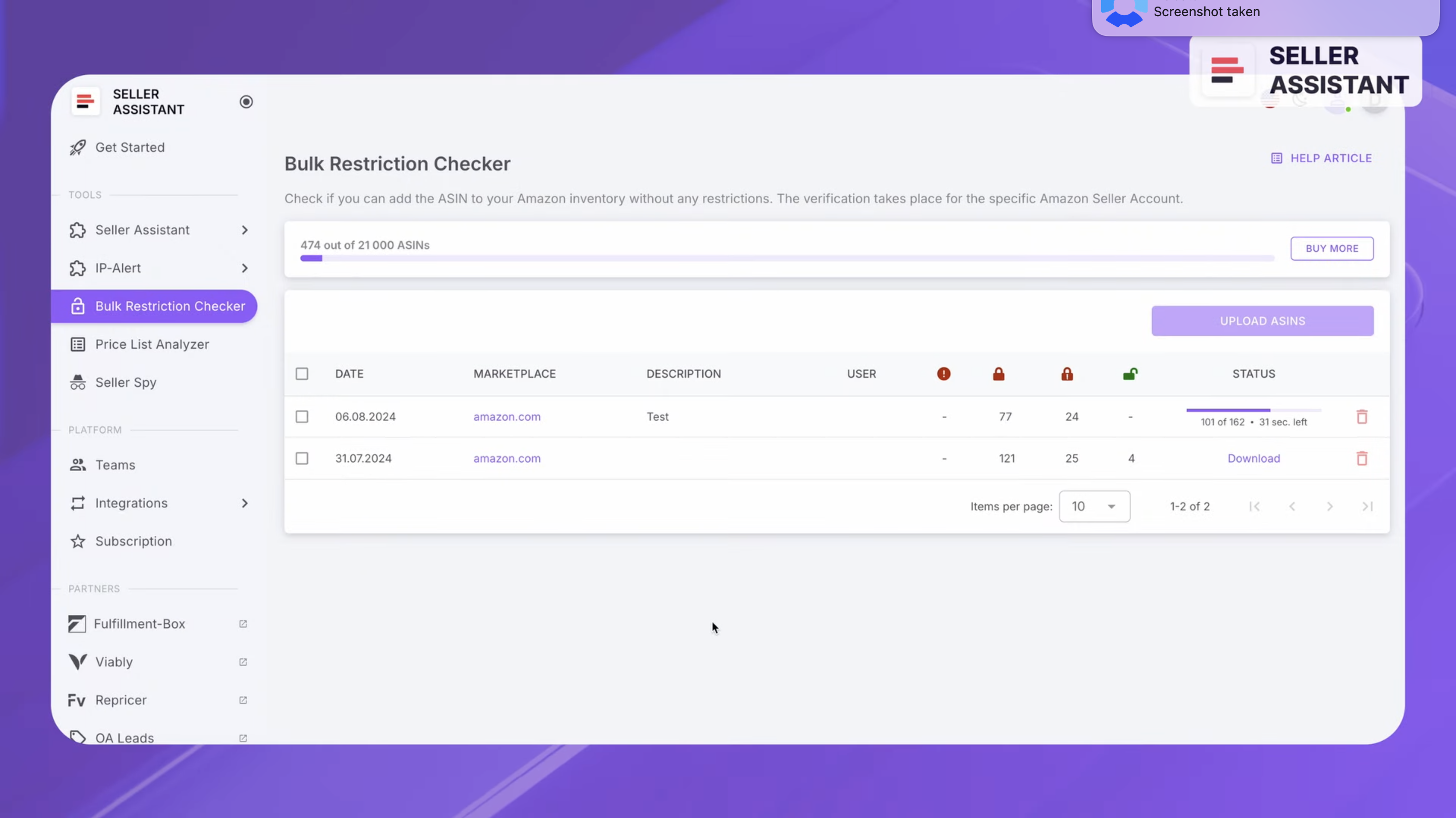This screenshot has height=818, width=1456.
Task: Click Download on the 31.07.2024 row
Action: point(1254,459)
